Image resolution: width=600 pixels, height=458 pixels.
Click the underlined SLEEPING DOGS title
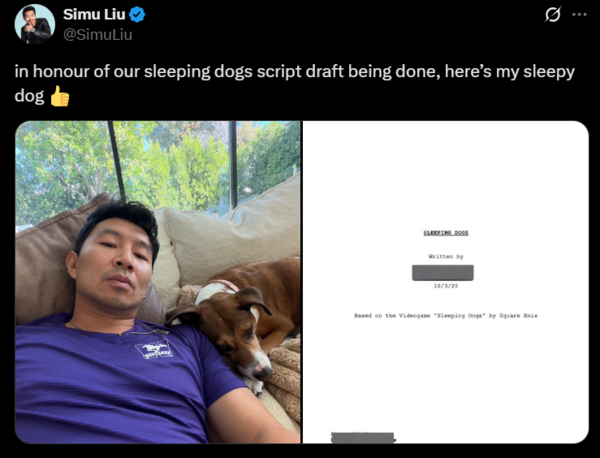(446, 233)
